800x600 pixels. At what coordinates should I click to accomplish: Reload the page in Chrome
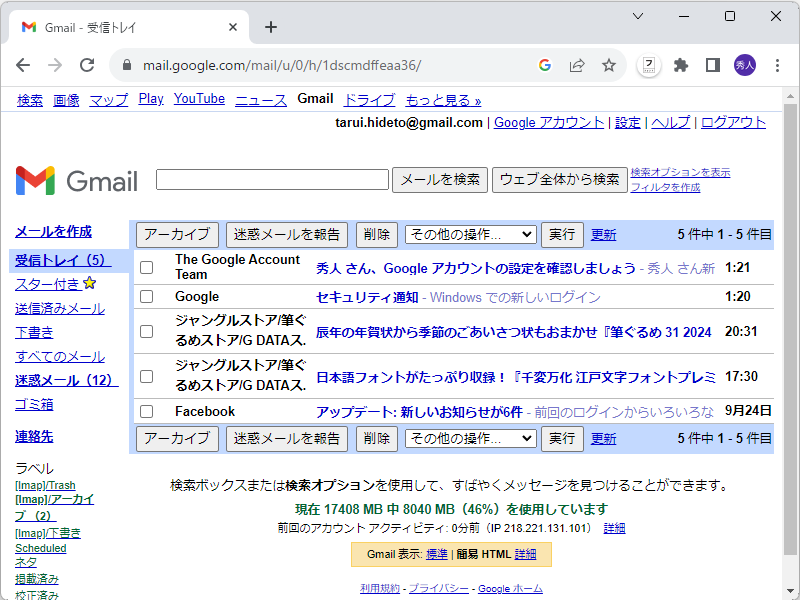[87, 63]
